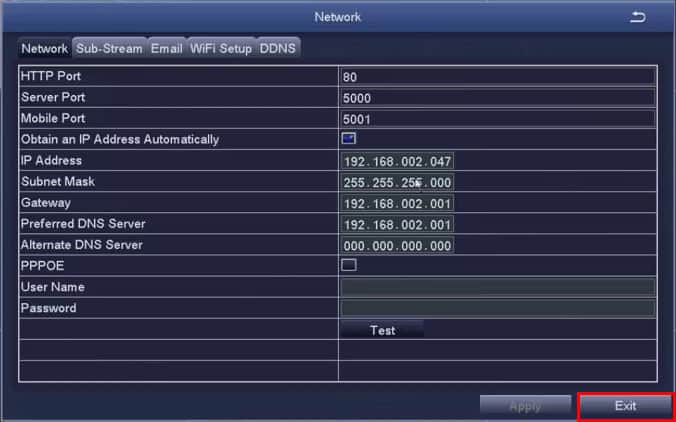Click the Preferred DNS Server field
The width and height of the screenshot is (676, 422).
(397, 224)
